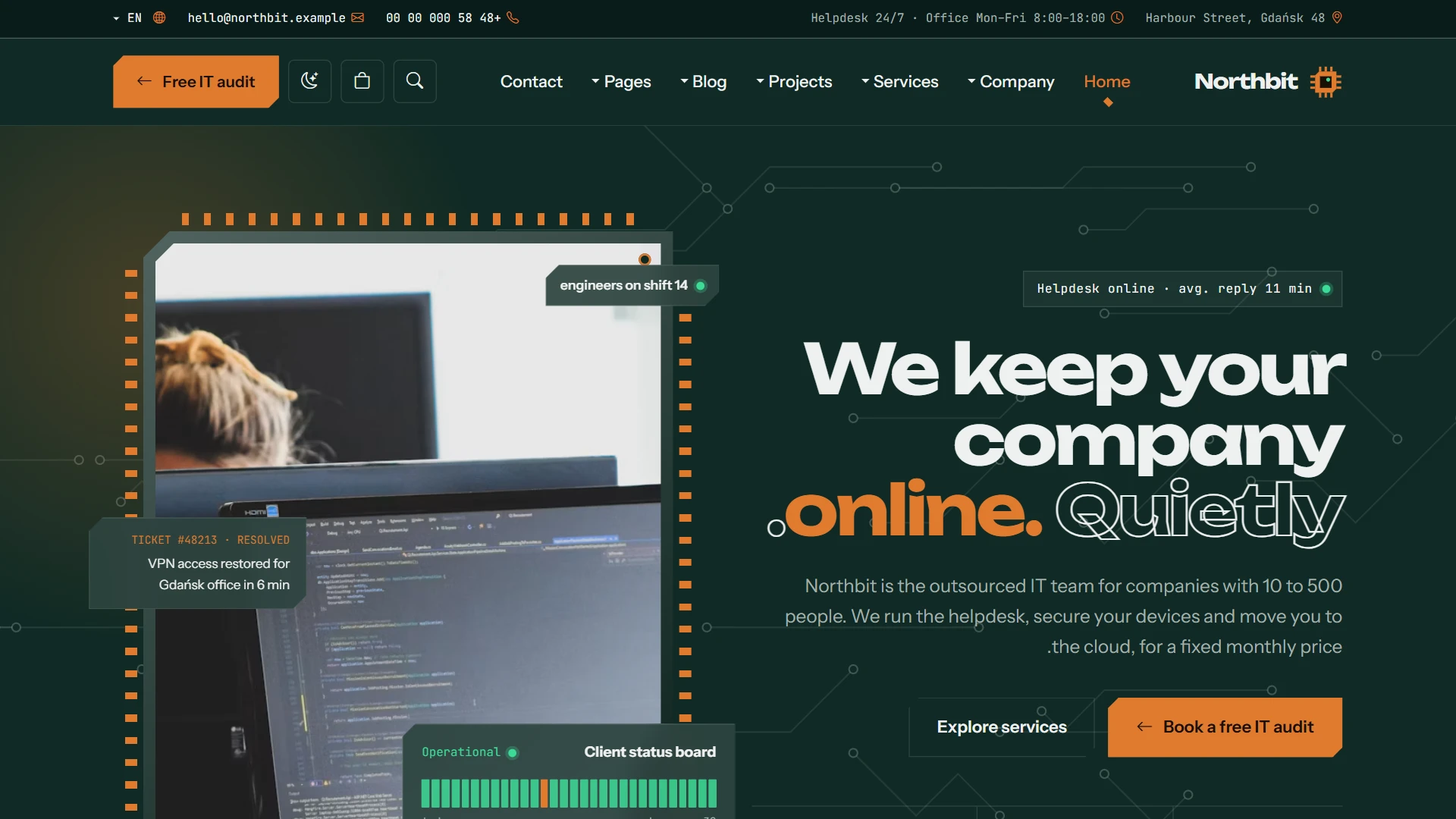The image size is (1456, 819).
Task: Click the Northbit wordmark
Action: [x=1246, y=82]
